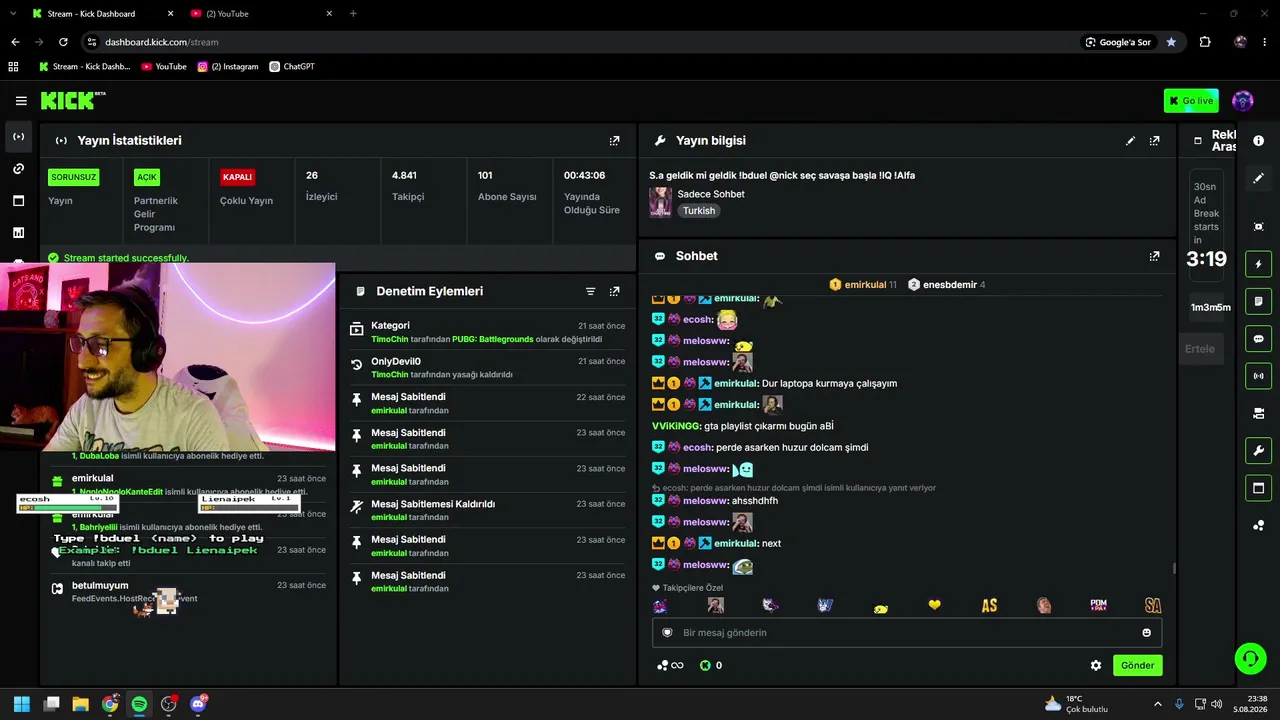This screenshot has height=720, width=1280.
Task: Pop out the Yayın bilgisi panel
Action: coord(1155,141)
